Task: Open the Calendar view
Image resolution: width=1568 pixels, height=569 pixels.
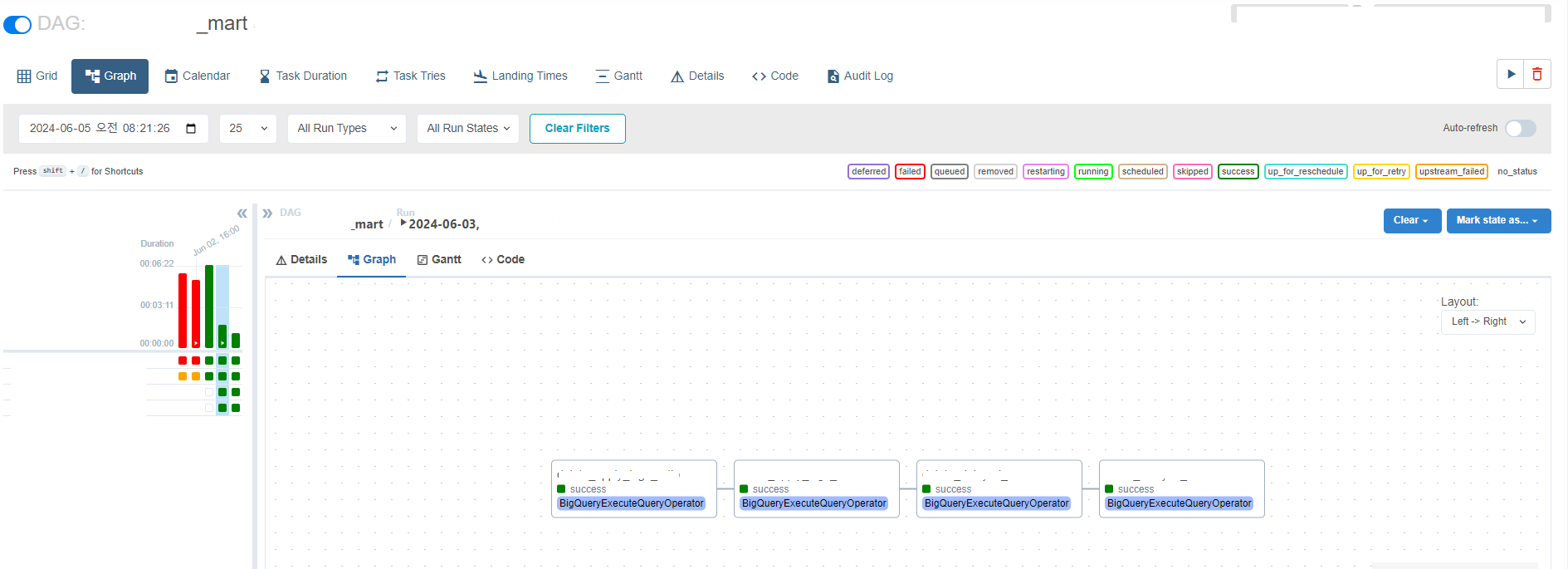Action: click(x=198, y=76)
